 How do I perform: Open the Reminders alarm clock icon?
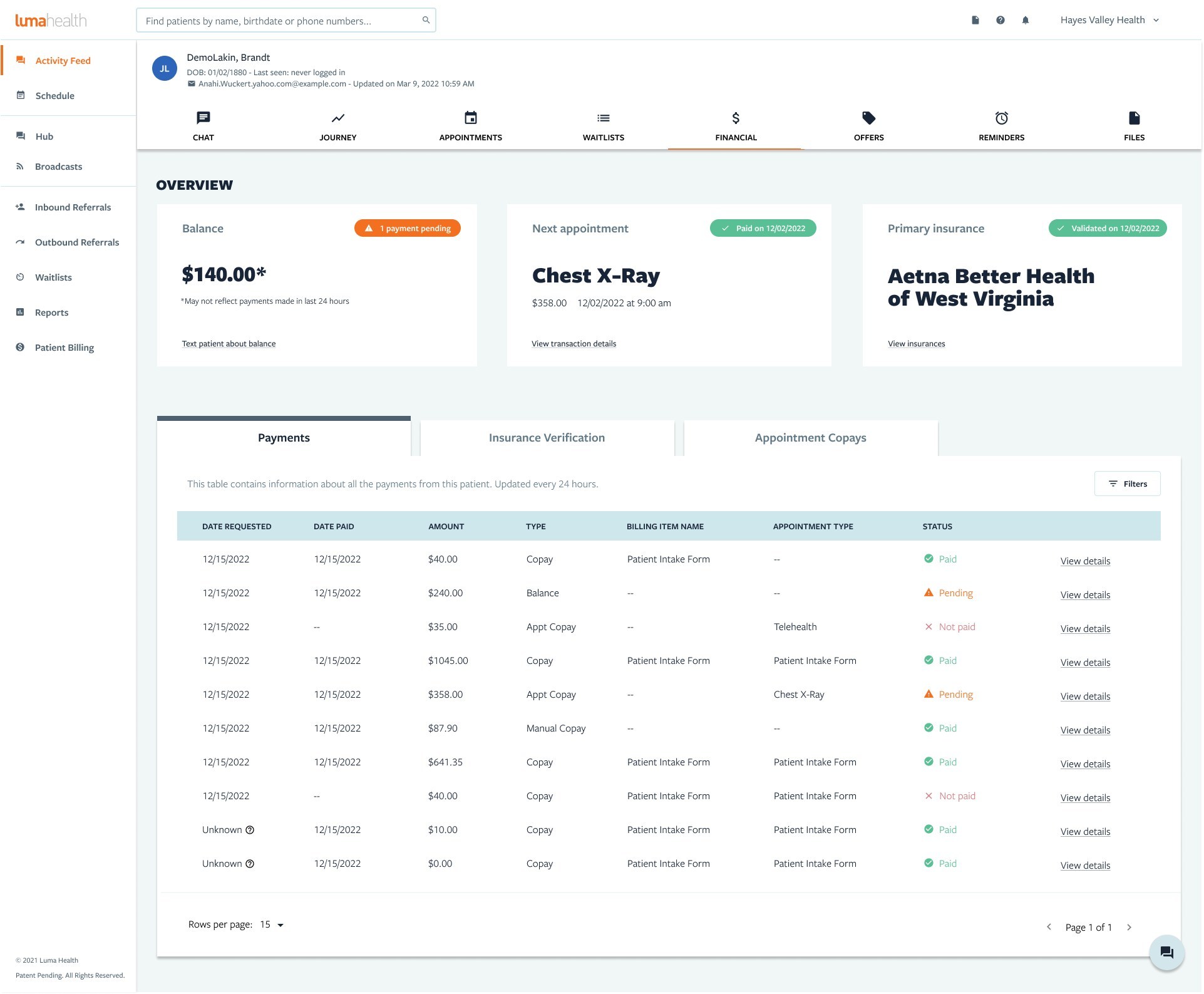1002,118
